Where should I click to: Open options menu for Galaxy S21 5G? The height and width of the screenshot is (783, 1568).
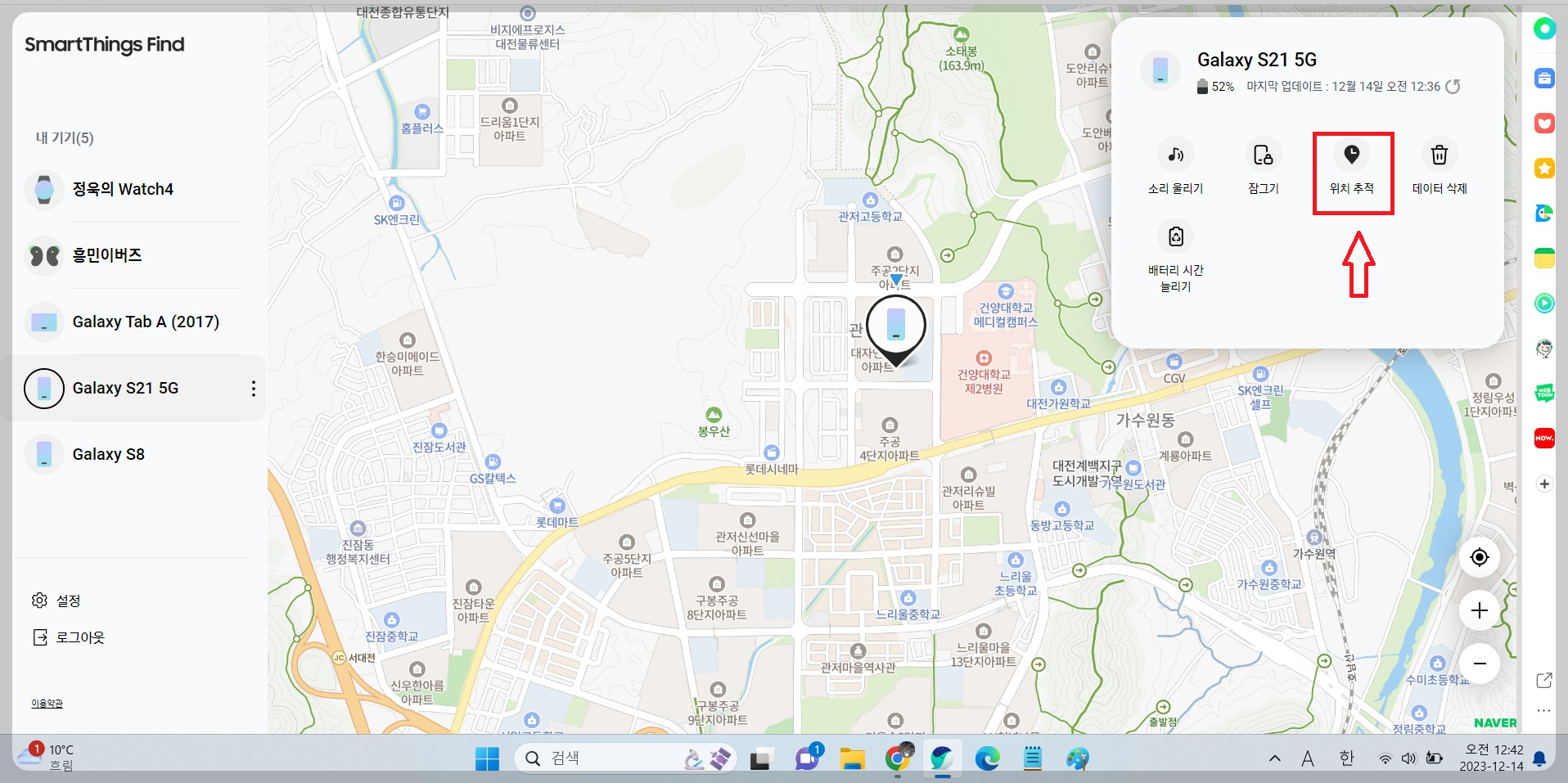tap(254, 388)
